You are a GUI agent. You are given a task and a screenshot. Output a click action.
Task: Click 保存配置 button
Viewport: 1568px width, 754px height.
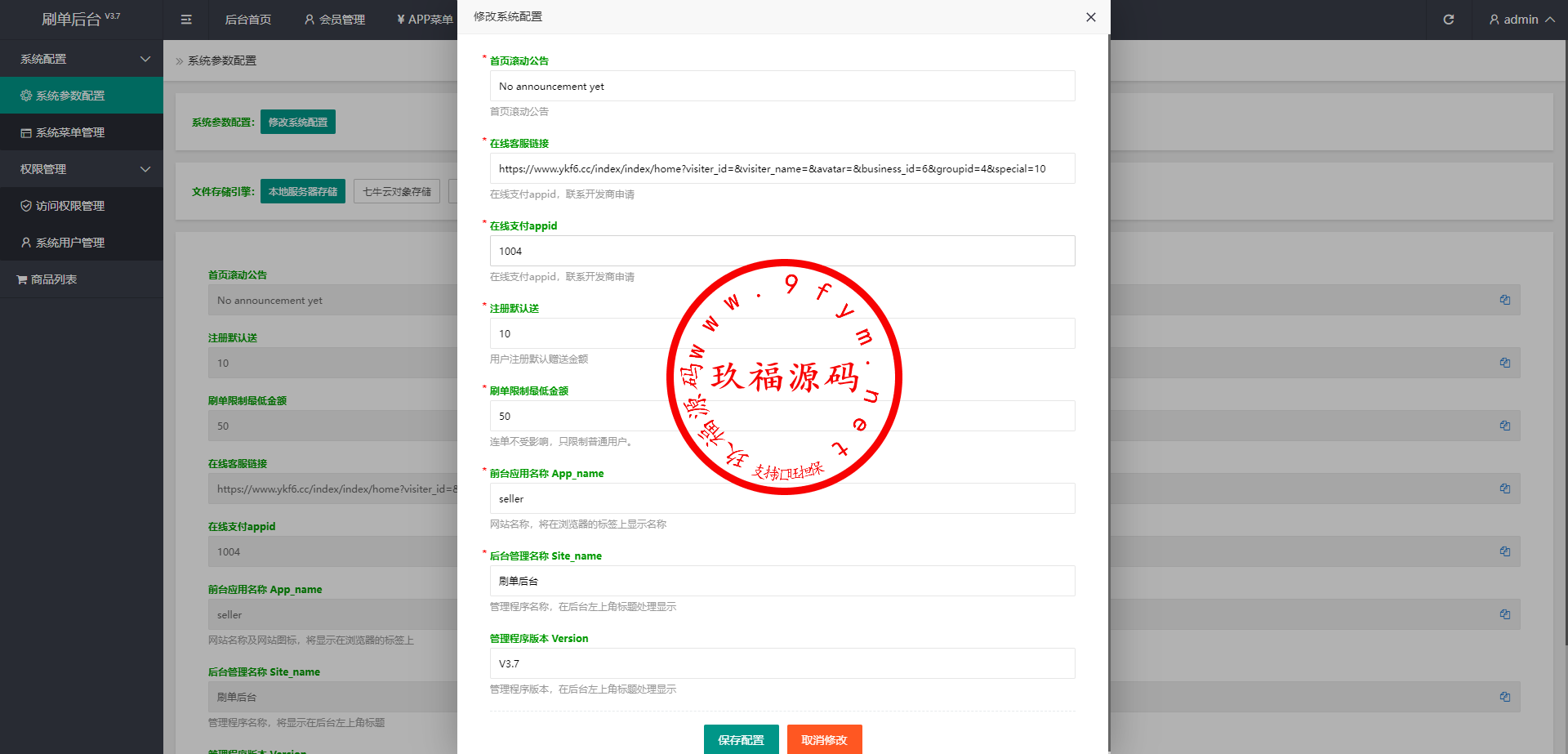pyautogui.click(x=741, y=740)
